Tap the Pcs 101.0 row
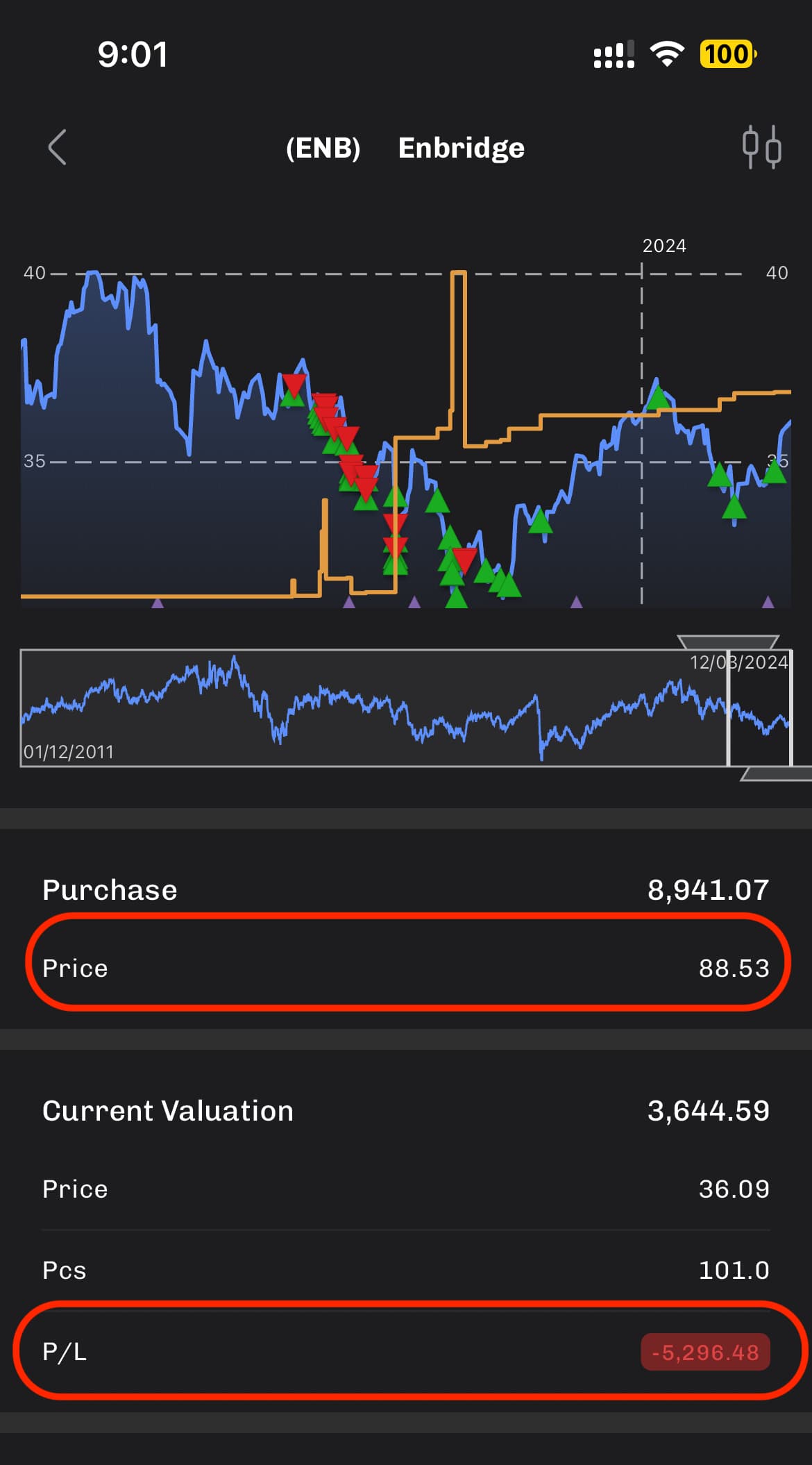The image size is (812, 1465). (405, 1271)
